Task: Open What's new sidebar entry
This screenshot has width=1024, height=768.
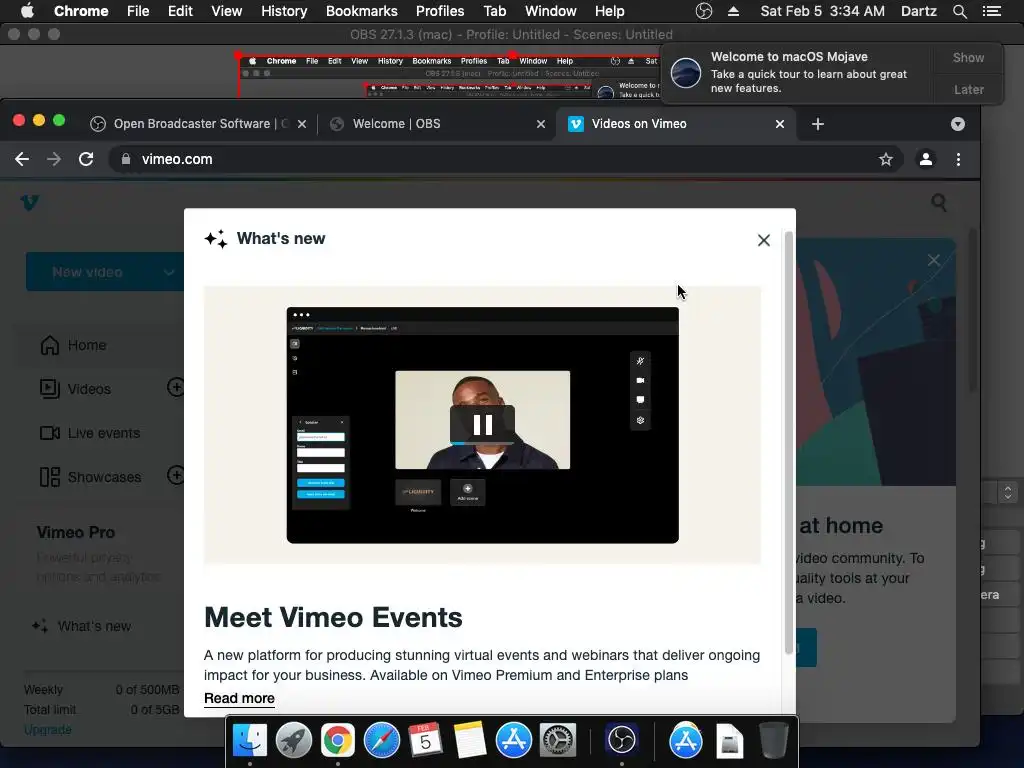Action: point(82,626)
